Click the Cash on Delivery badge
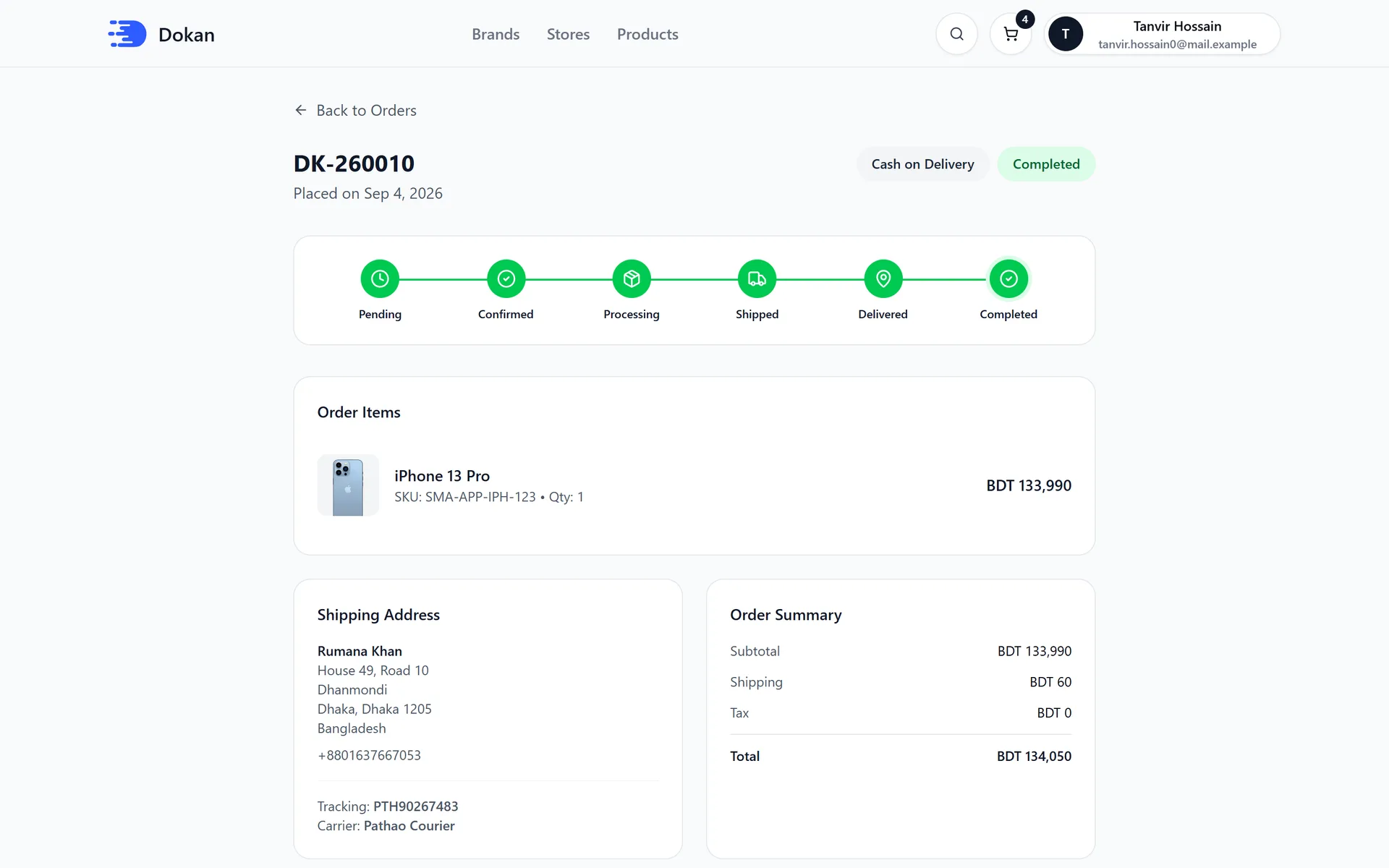Viewport: 1389px width, 868px height. point(922,164)
